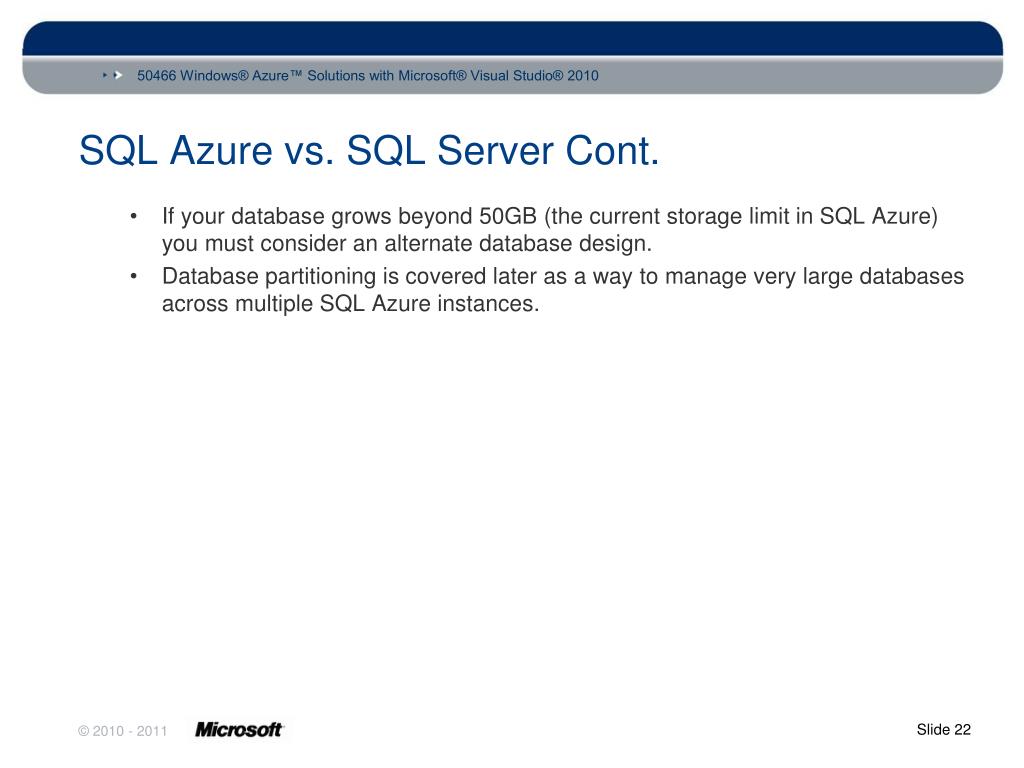This screenshot has height=768, width=1024.
Task: Click the trademark symbol after Azure
Action: 296,72
